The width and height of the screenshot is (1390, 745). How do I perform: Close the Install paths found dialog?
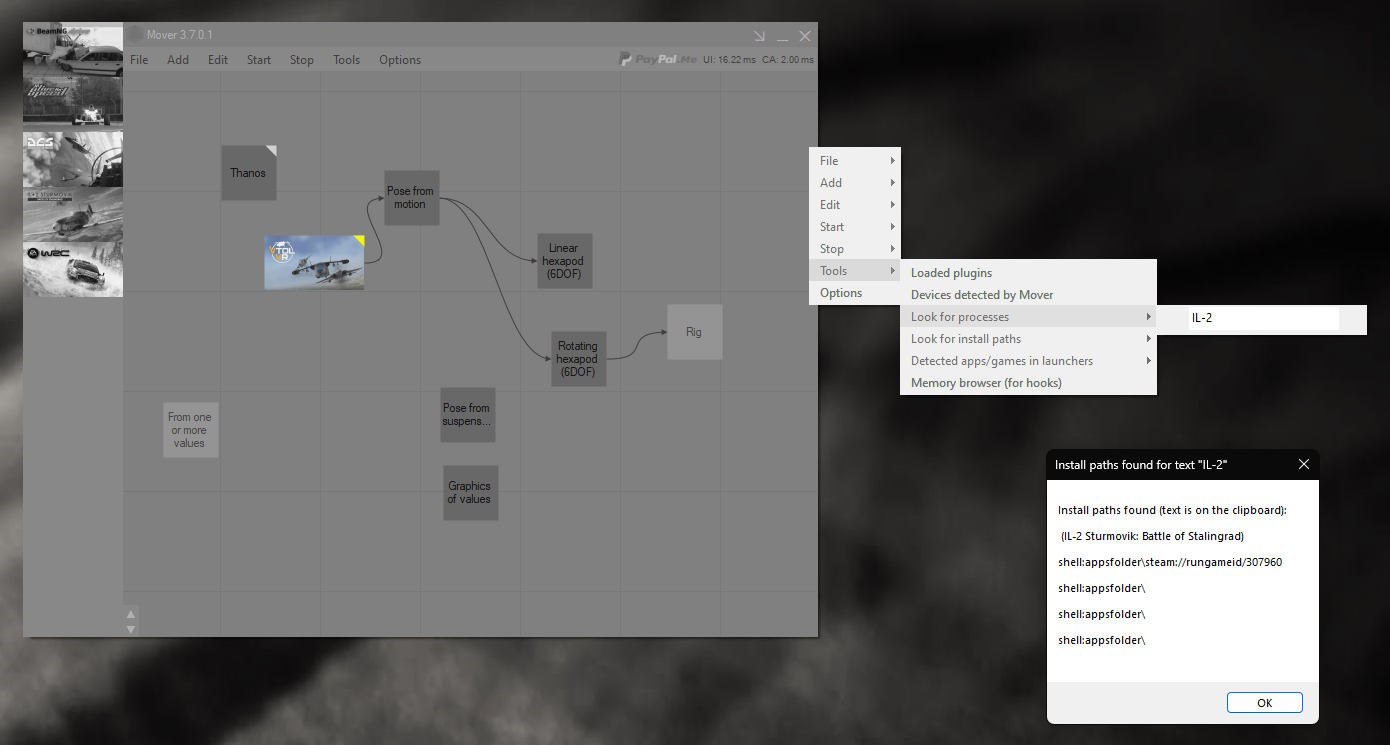point(1303,465)
